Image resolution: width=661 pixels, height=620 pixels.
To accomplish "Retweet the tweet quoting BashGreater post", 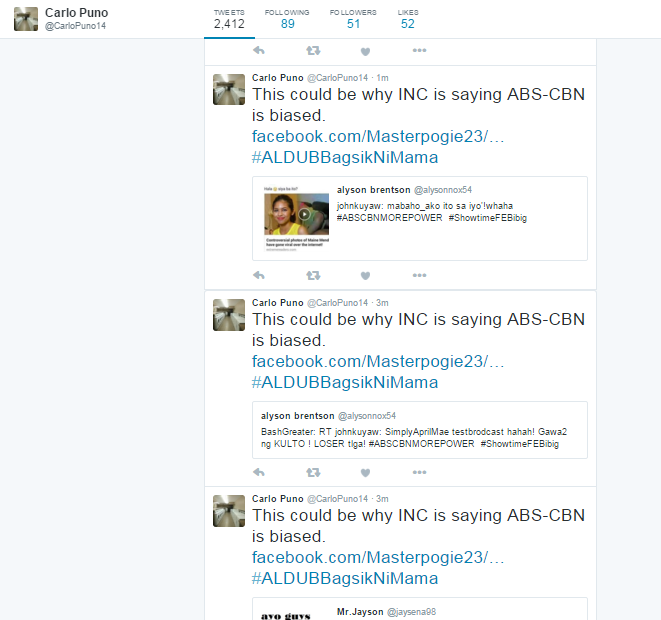I will (313, 472).
